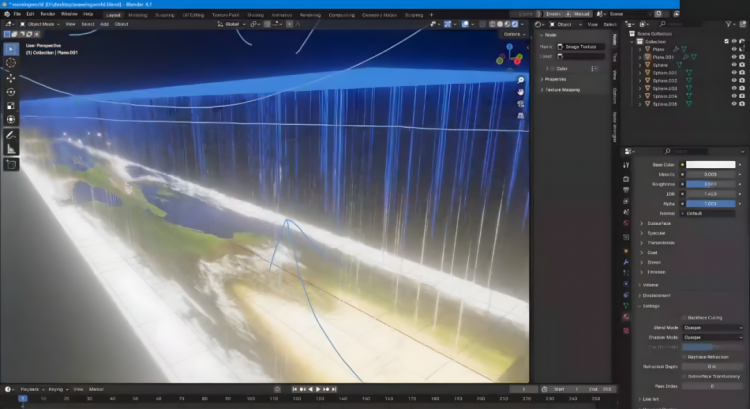Collapse the Settings panel

[x=650, y=306]
